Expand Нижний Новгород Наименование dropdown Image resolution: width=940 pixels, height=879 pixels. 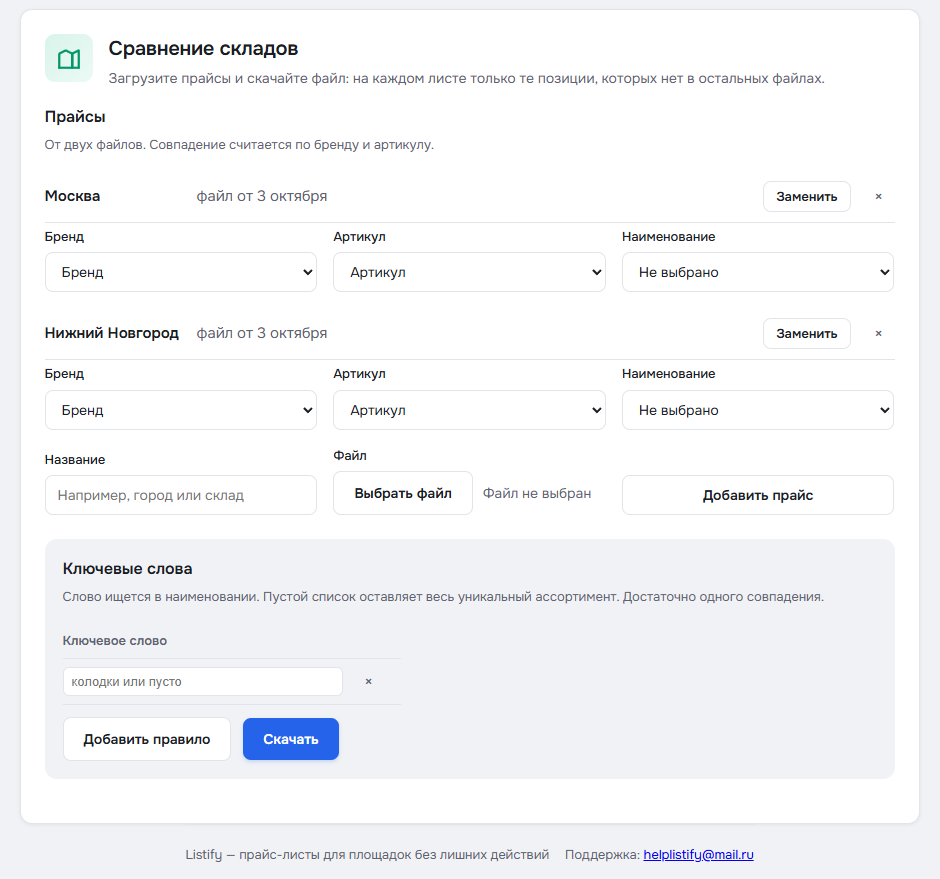click(758, 410)
